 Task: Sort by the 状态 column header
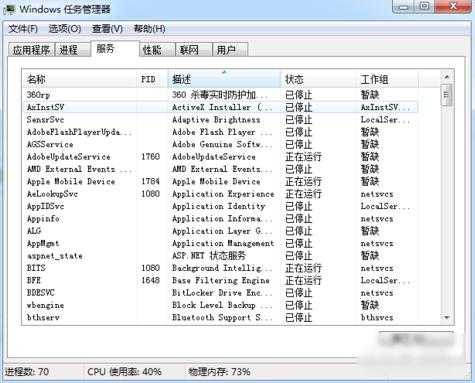click(x=318, y=79)
